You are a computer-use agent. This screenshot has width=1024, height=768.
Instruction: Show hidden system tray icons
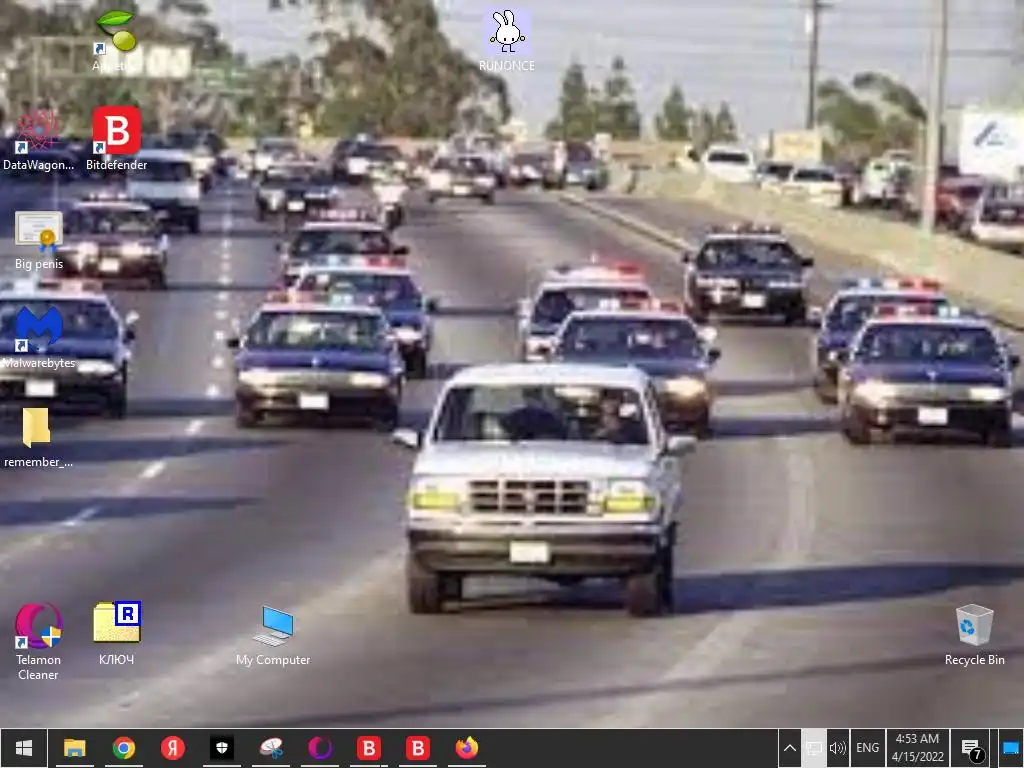point(790,748)
